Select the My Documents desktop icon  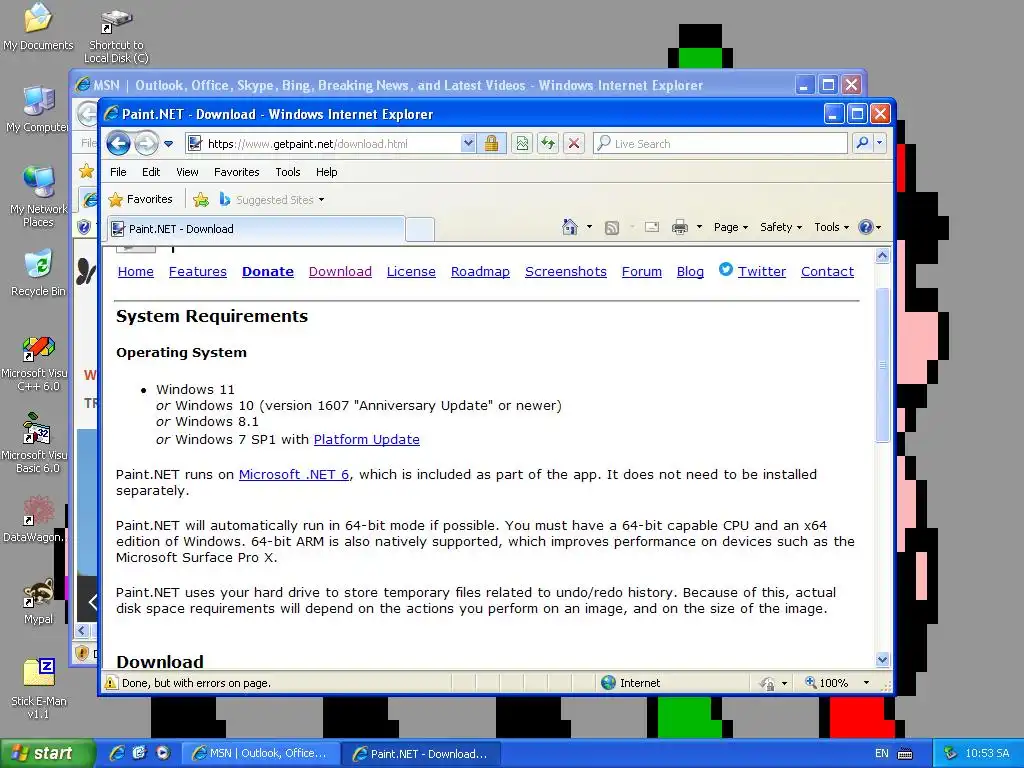[38, 27]
